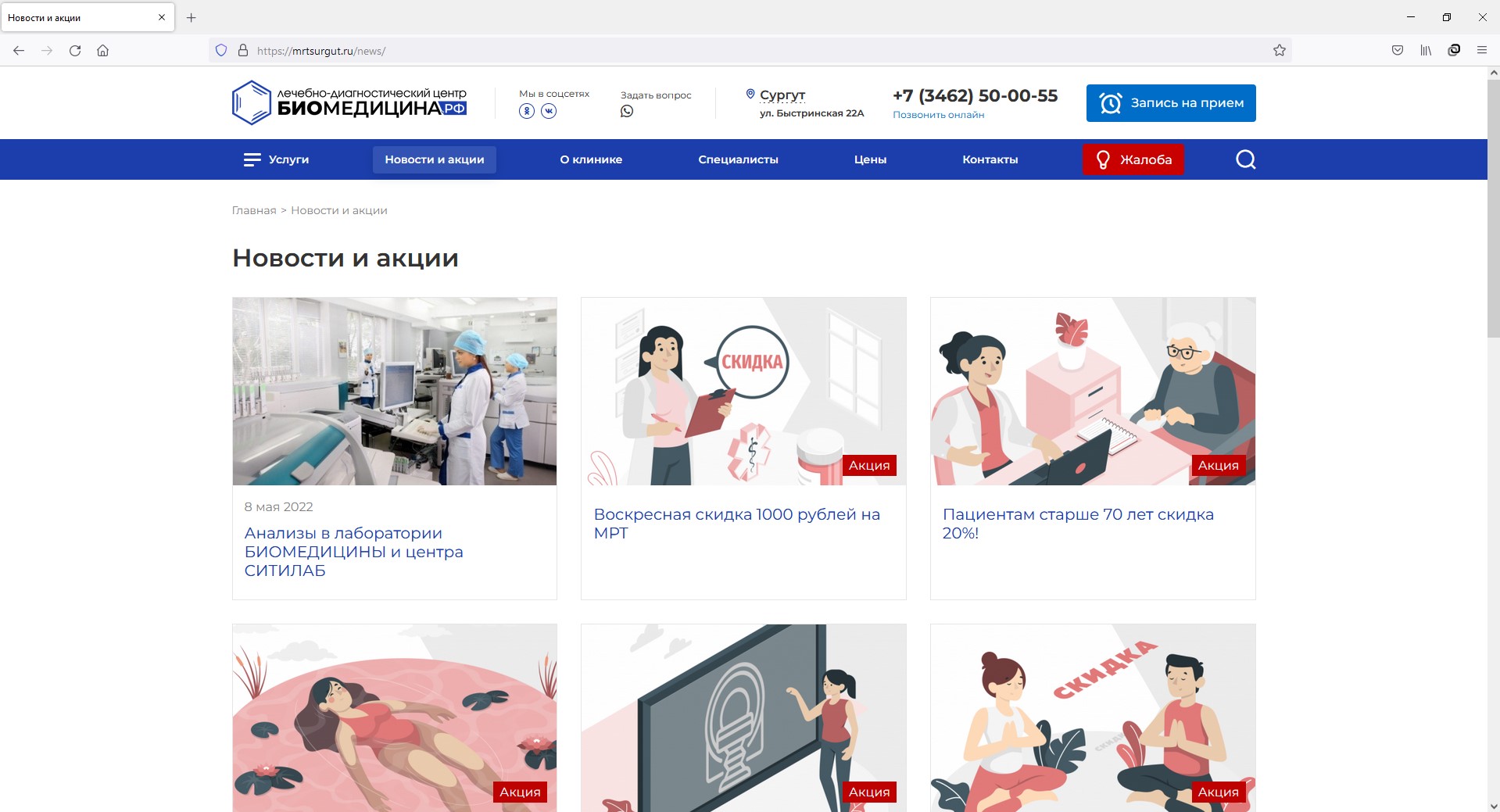The width and height of the screenshot is (1500, 812).
Task: Open the Новости и акции menu item
Action: [x=435, y=159]
